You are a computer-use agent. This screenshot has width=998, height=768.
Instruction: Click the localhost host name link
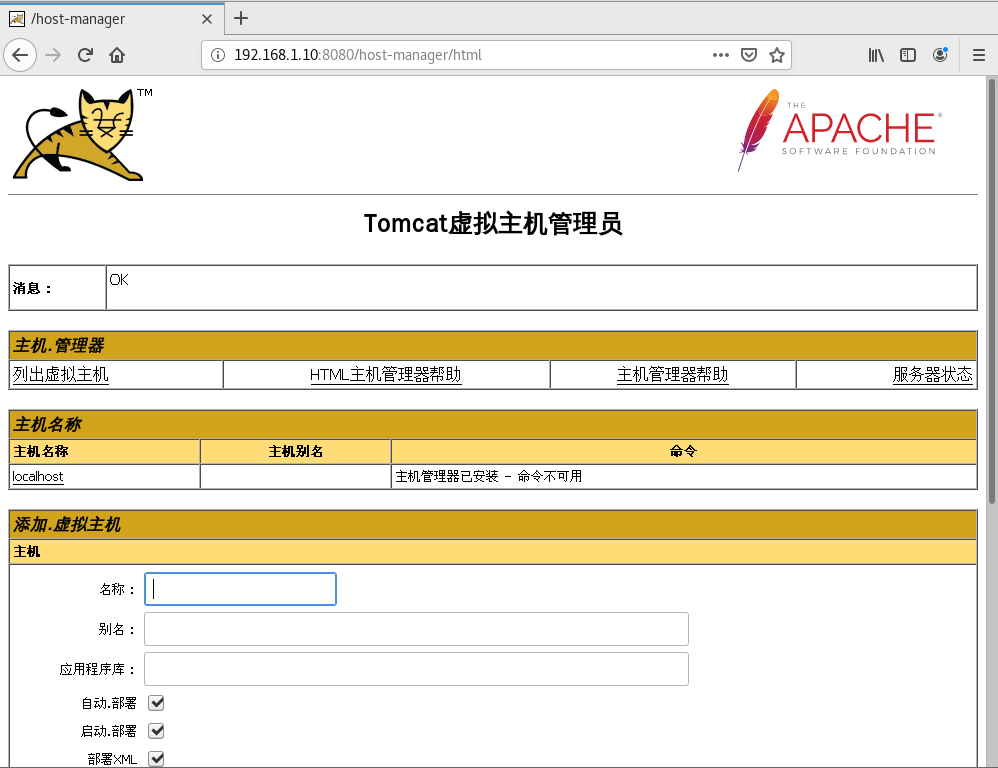38,477
